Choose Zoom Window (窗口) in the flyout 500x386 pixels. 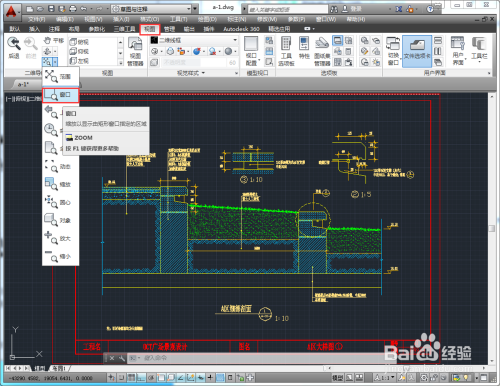tap(60, 95)
